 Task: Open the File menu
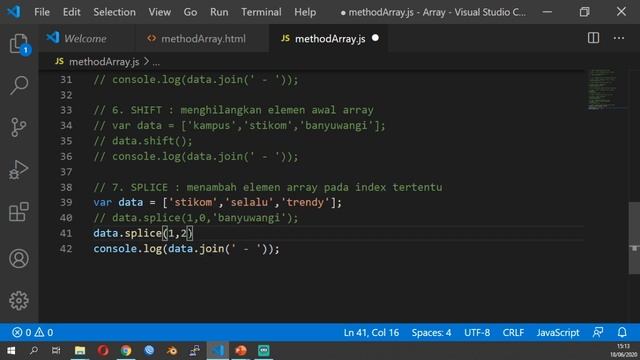click(42, 12)
